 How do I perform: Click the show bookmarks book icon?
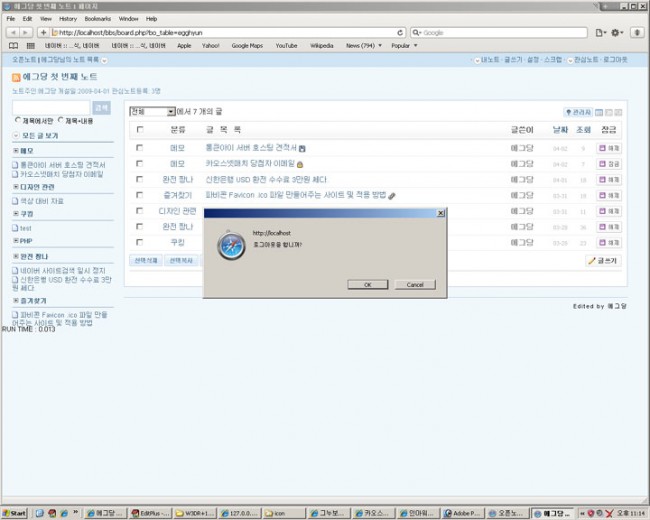14,45
